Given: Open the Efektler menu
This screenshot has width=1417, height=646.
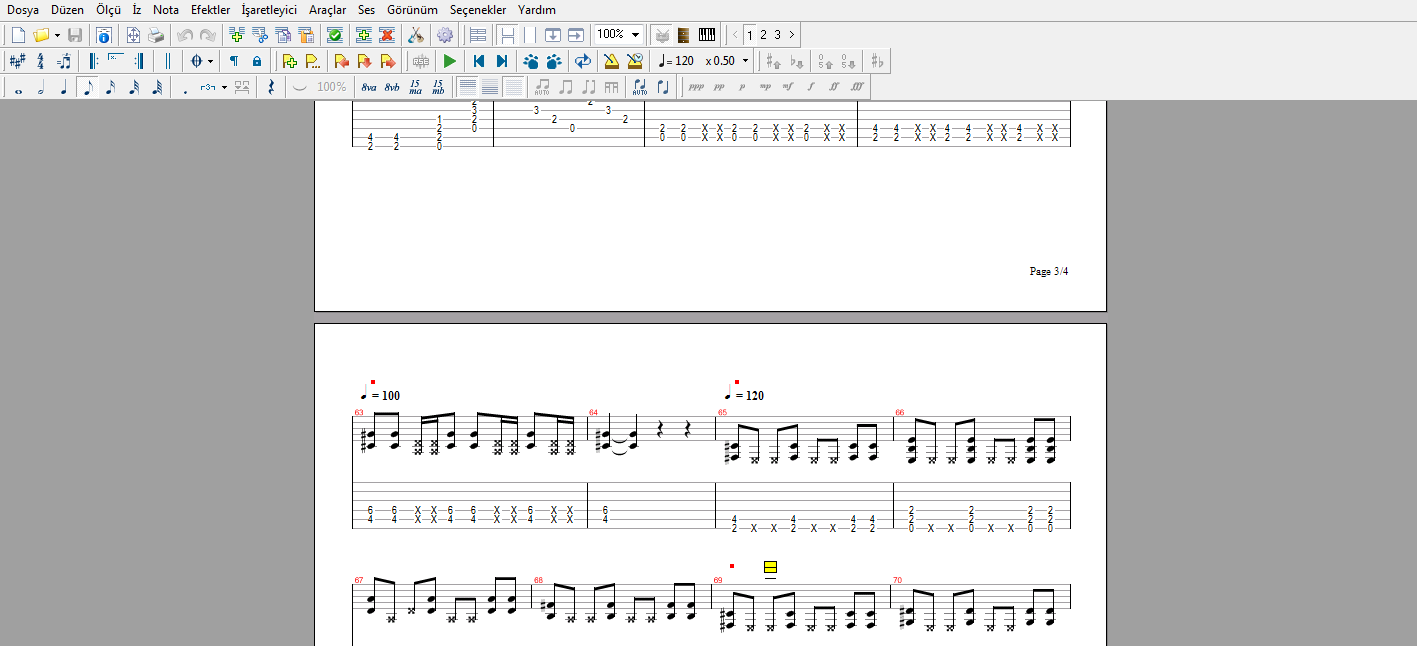Looking at the screenshot, I should [210, 10].
